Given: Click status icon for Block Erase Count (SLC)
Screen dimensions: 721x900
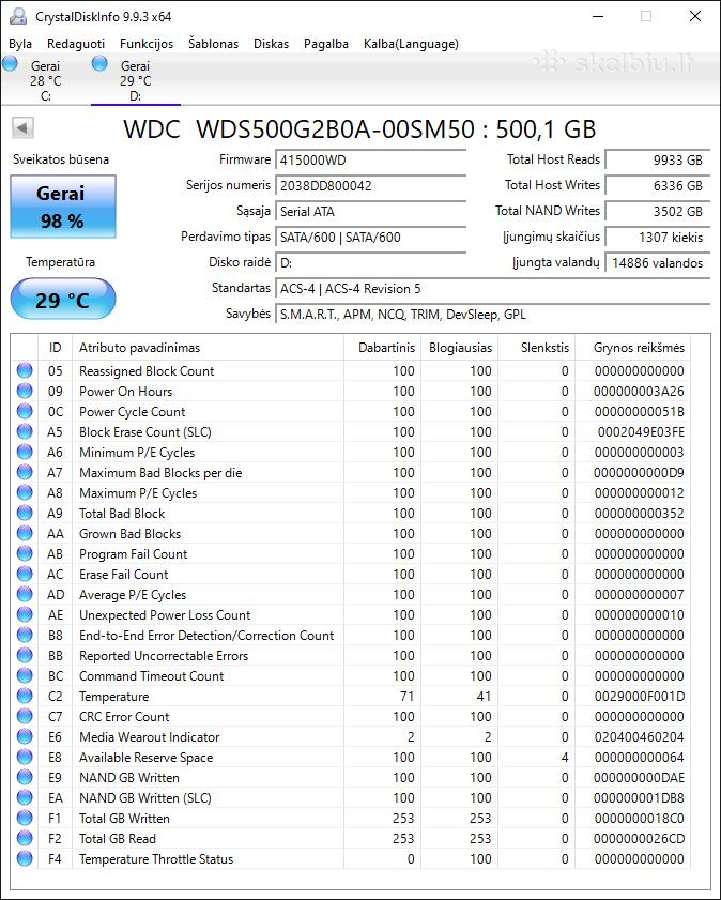Looking at the screenshot, I should click(25, 432).
